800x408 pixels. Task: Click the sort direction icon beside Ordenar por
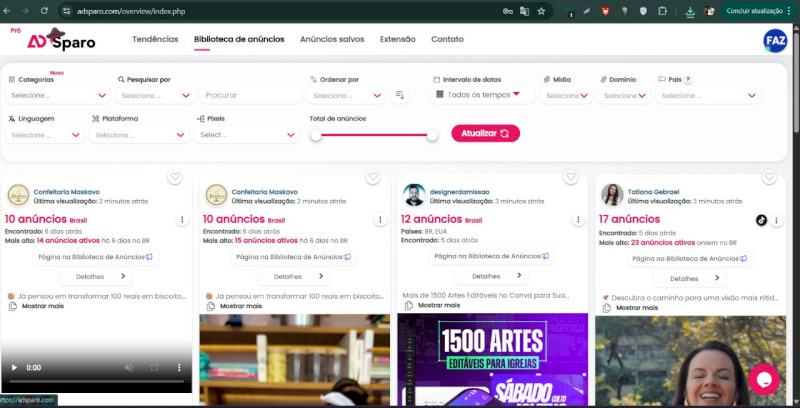399,95
